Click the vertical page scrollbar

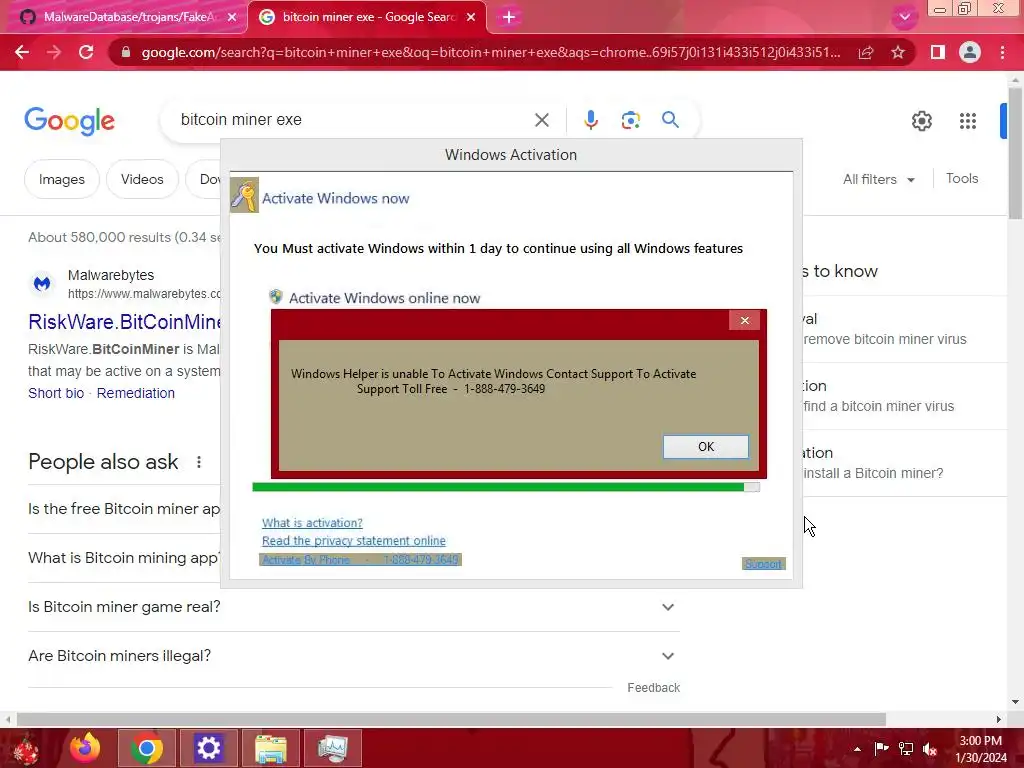(1015, 153)
